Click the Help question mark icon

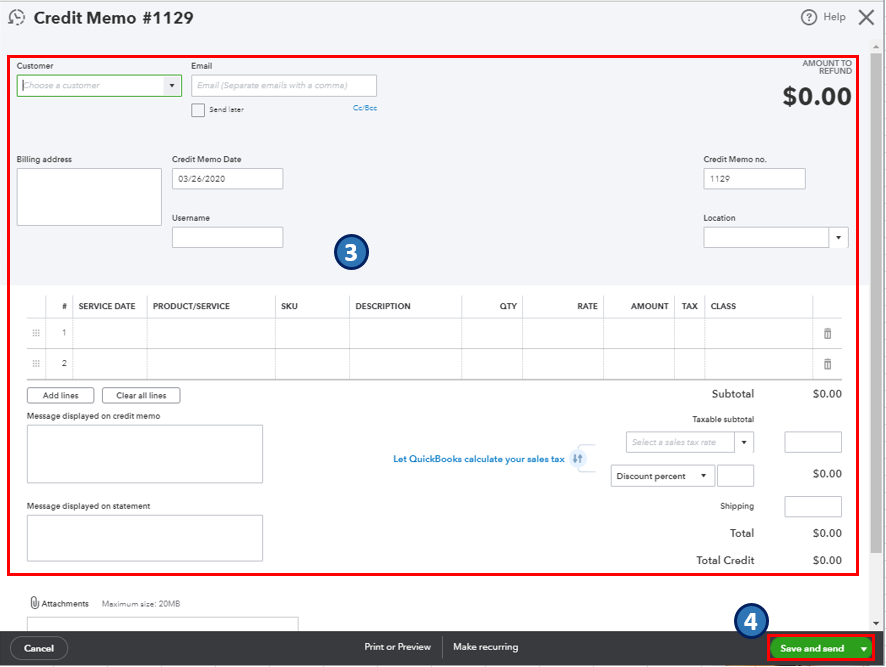pyautogui.click(x=809, y=18)
